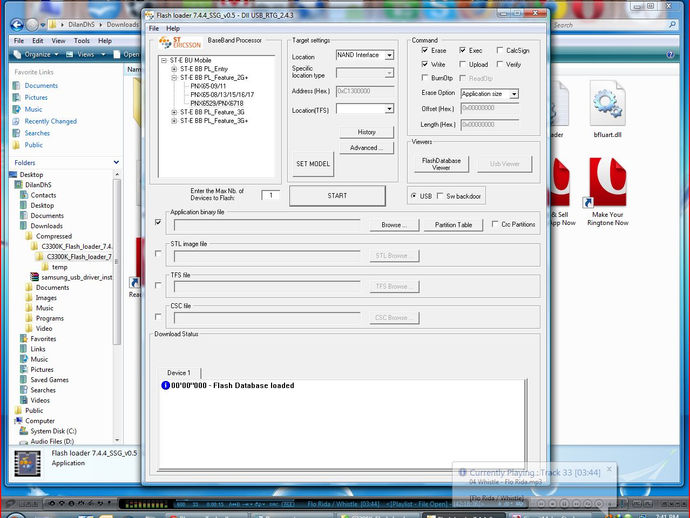Click the Application binary file path field
Image resolution: width=690 pixels, height=518 pixels.
coord(267,225)
